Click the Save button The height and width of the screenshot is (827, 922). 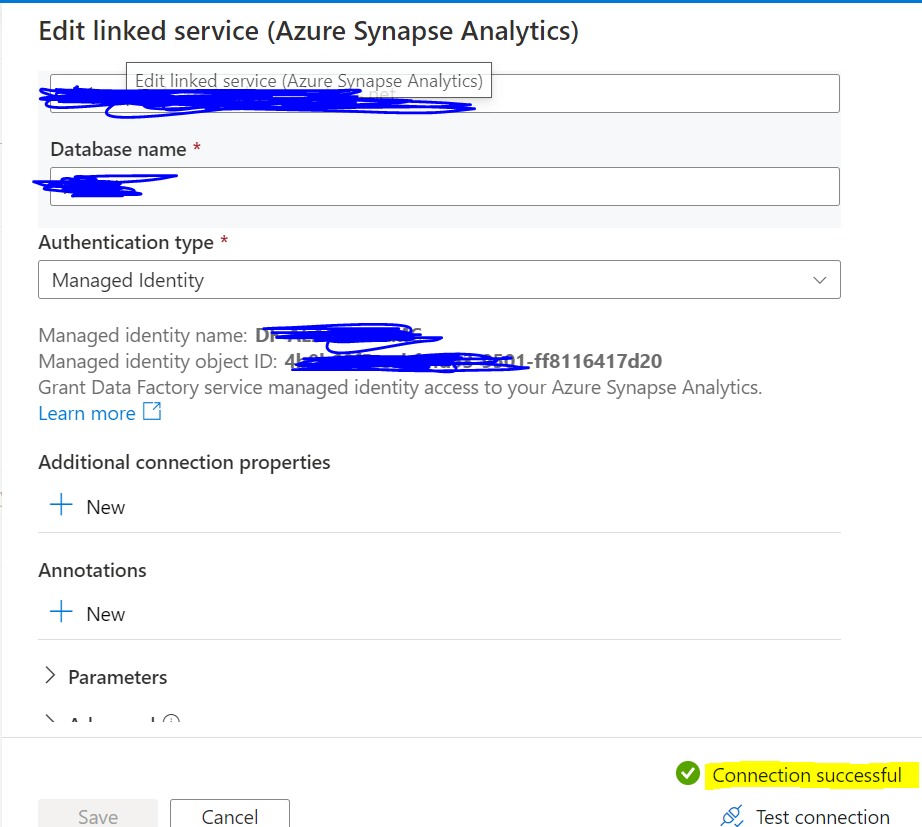(97, 814)
